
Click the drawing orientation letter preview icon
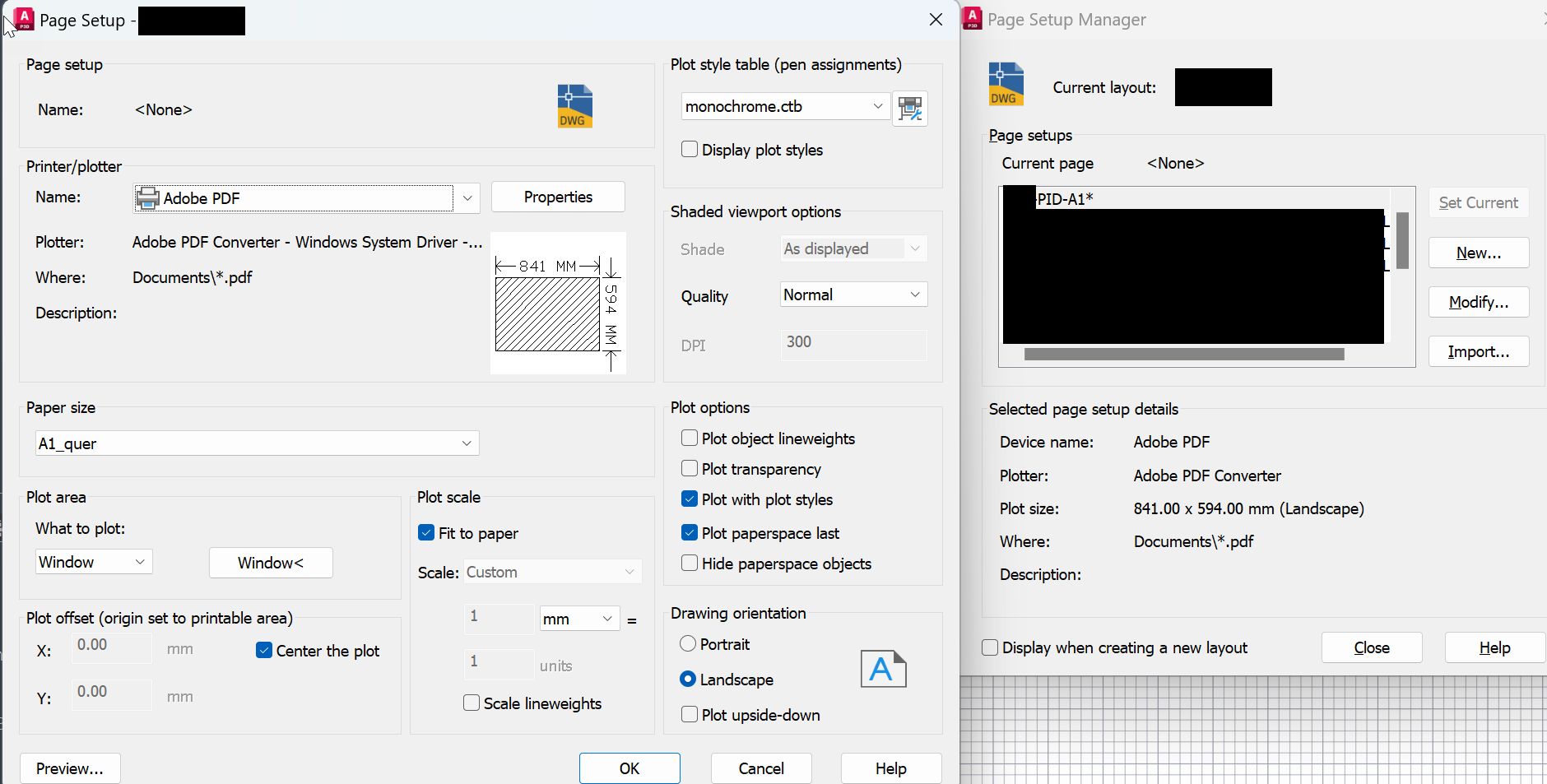pos(882,669)
